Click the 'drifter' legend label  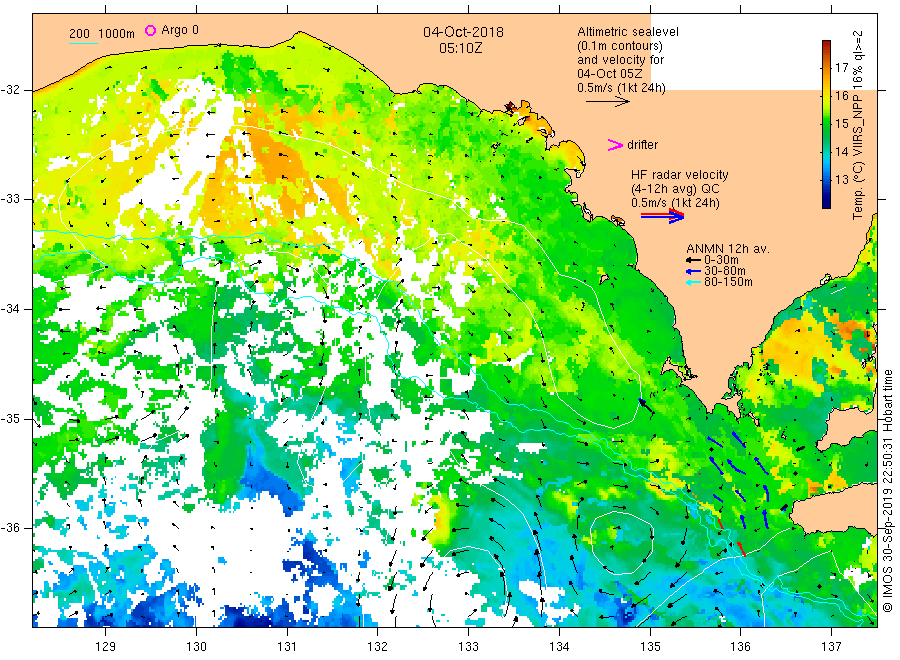click(642, 145)
